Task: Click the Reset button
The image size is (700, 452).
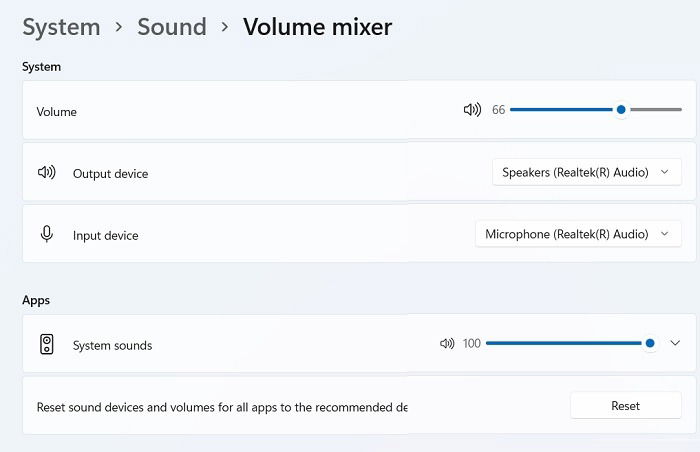Action: [625, 406]
